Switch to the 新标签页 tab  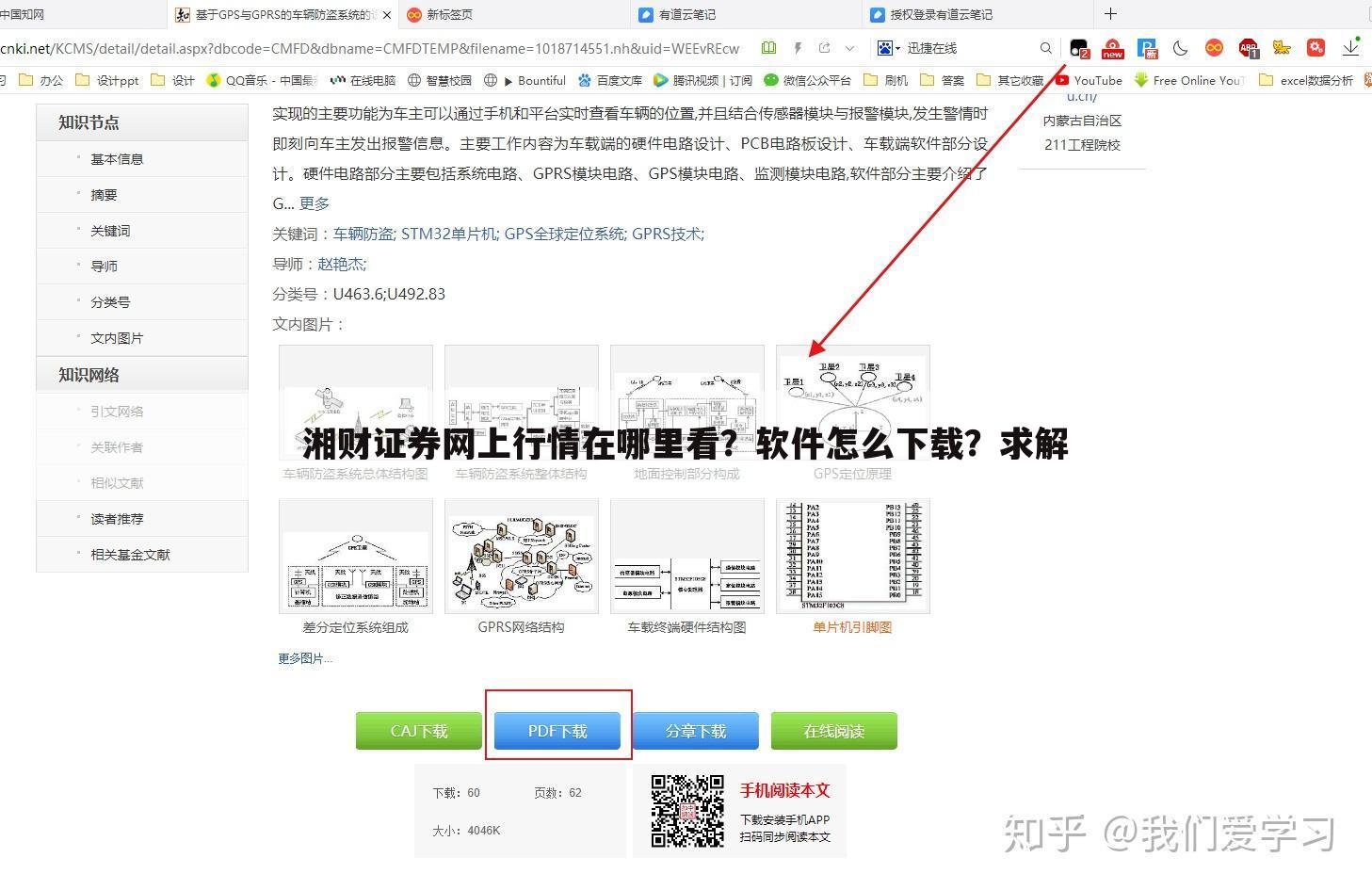click(513, 14)
